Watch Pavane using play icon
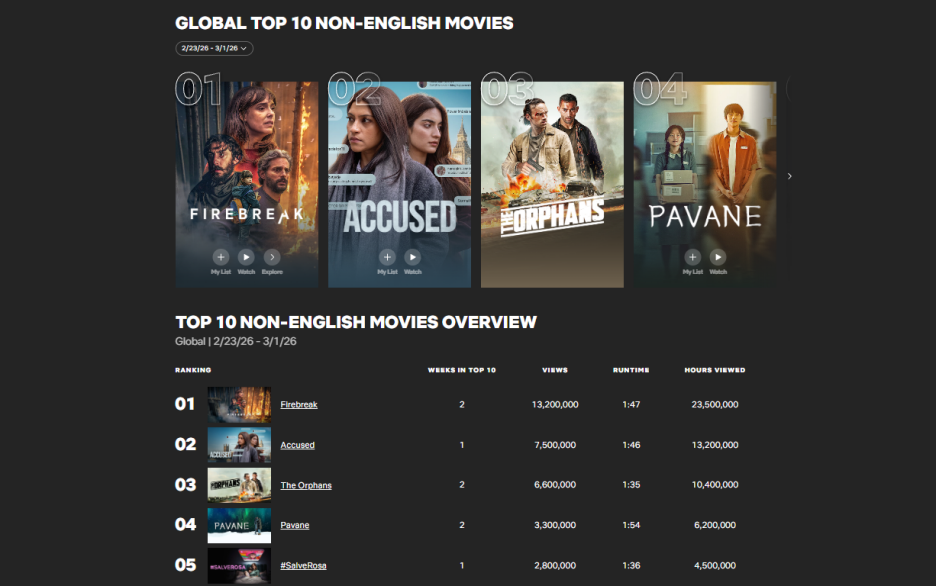Image resolution: width=936 pixels, height=586 pixels. click(718, 257)
